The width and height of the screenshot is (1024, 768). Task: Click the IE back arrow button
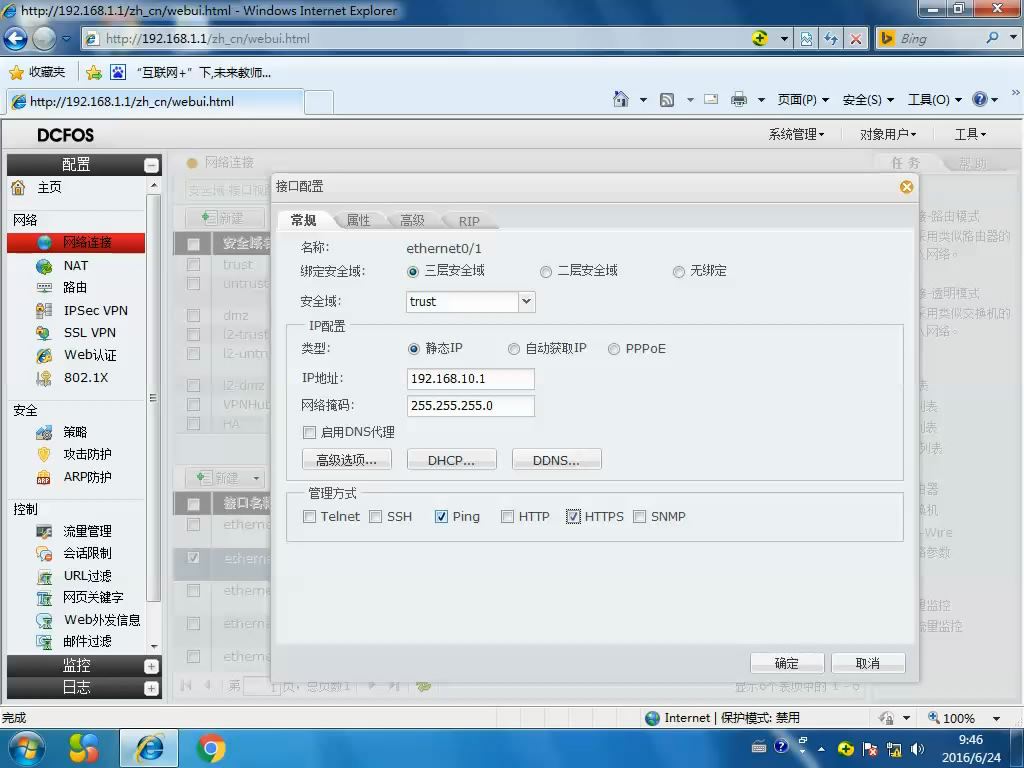(x=16, y=39)
